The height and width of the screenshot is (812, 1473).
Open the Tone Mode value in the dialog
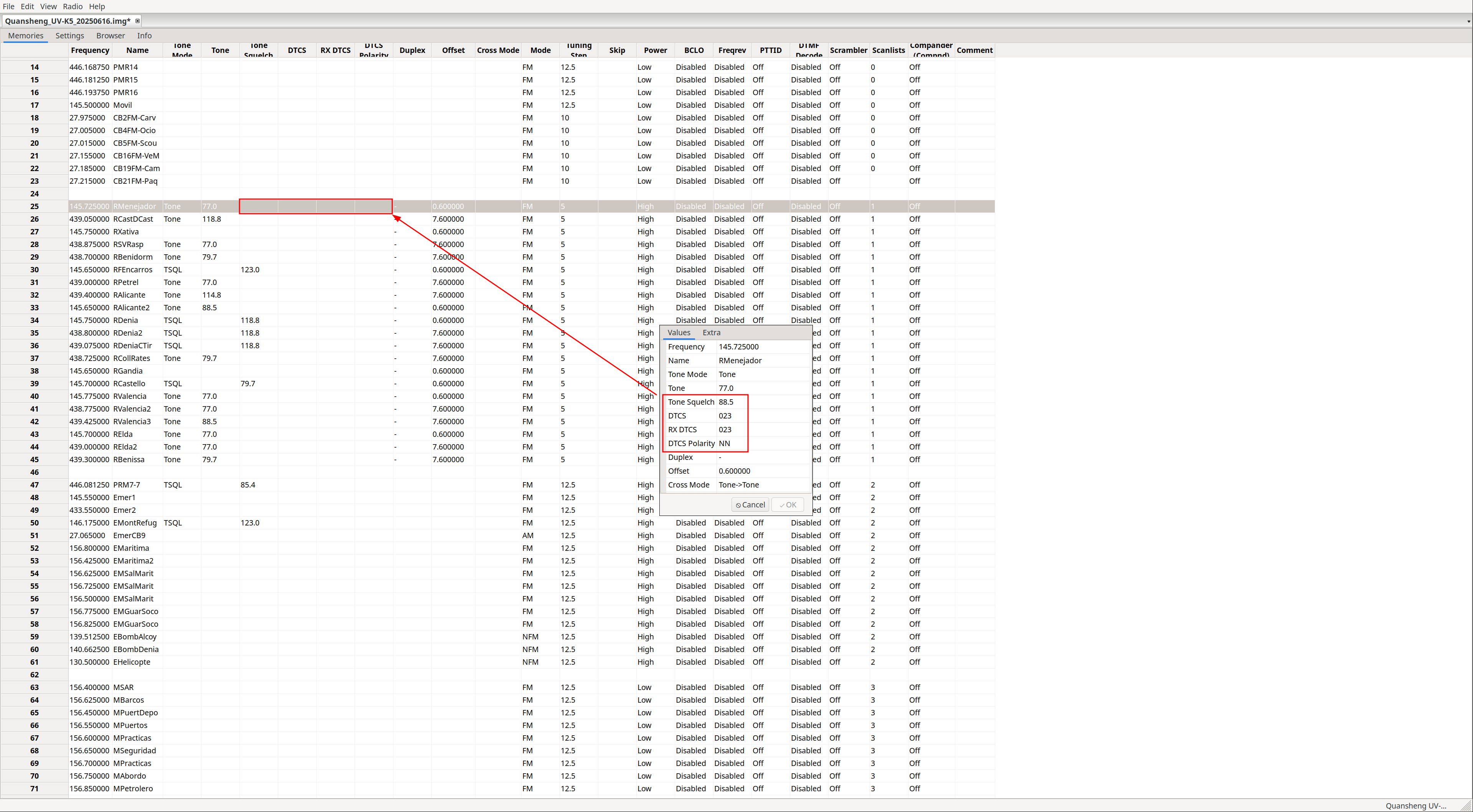(727, 374)
